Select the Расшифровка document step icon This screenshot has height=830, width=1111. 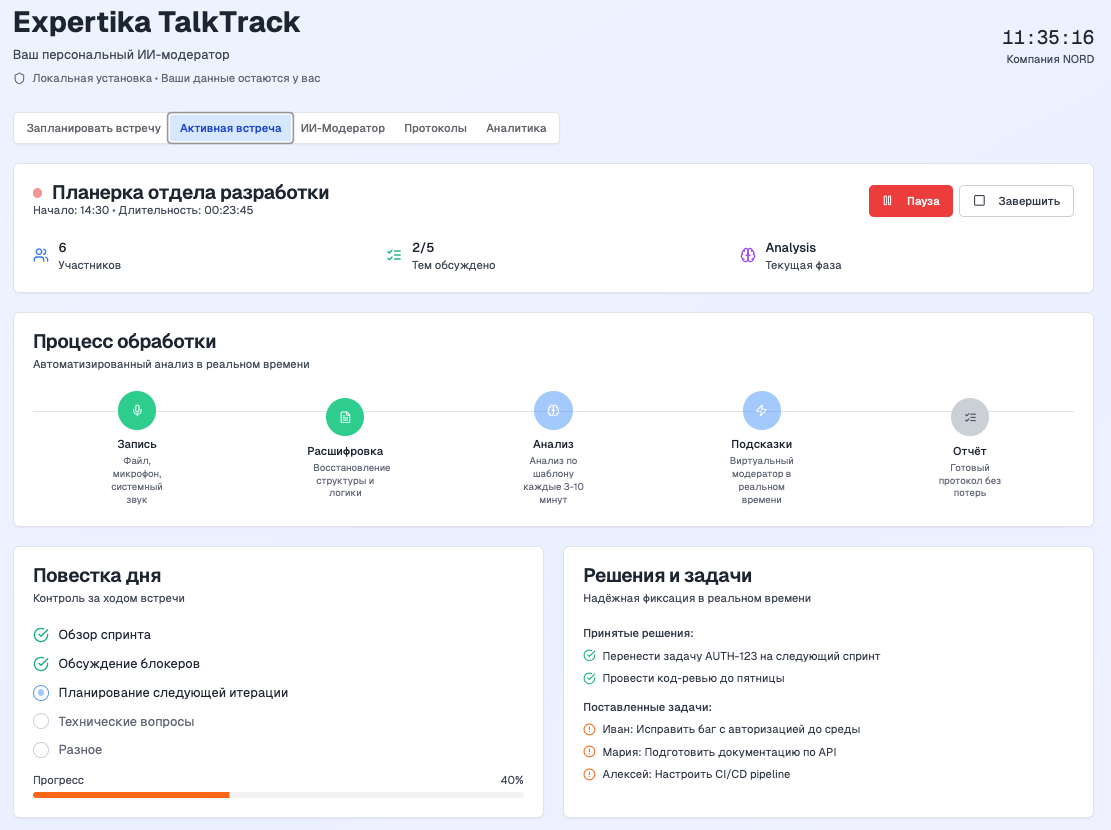click(x=345, y=417)
